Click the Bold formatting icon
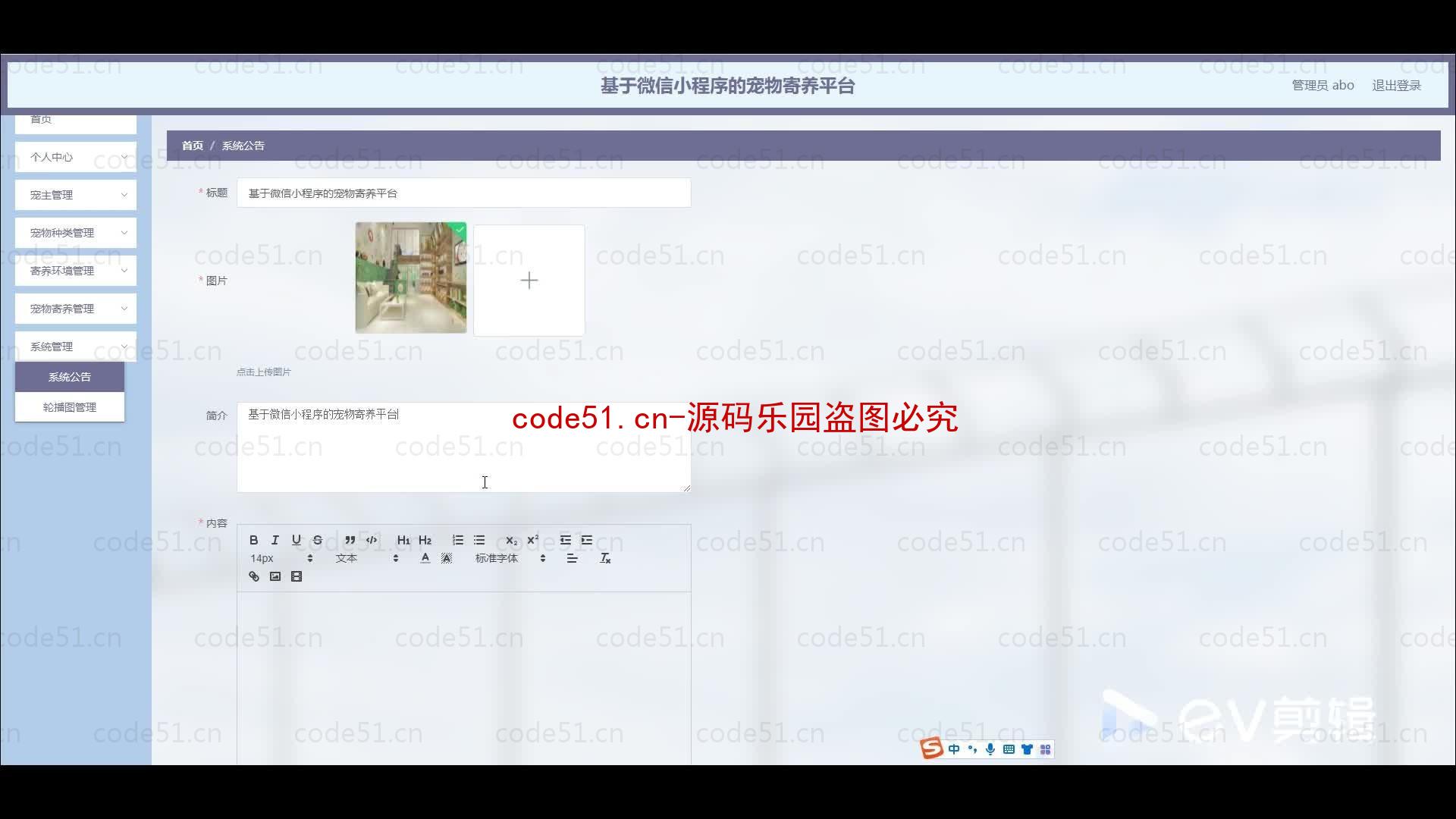This screenshot has width=1456, height=819. [x=253, y=540]
